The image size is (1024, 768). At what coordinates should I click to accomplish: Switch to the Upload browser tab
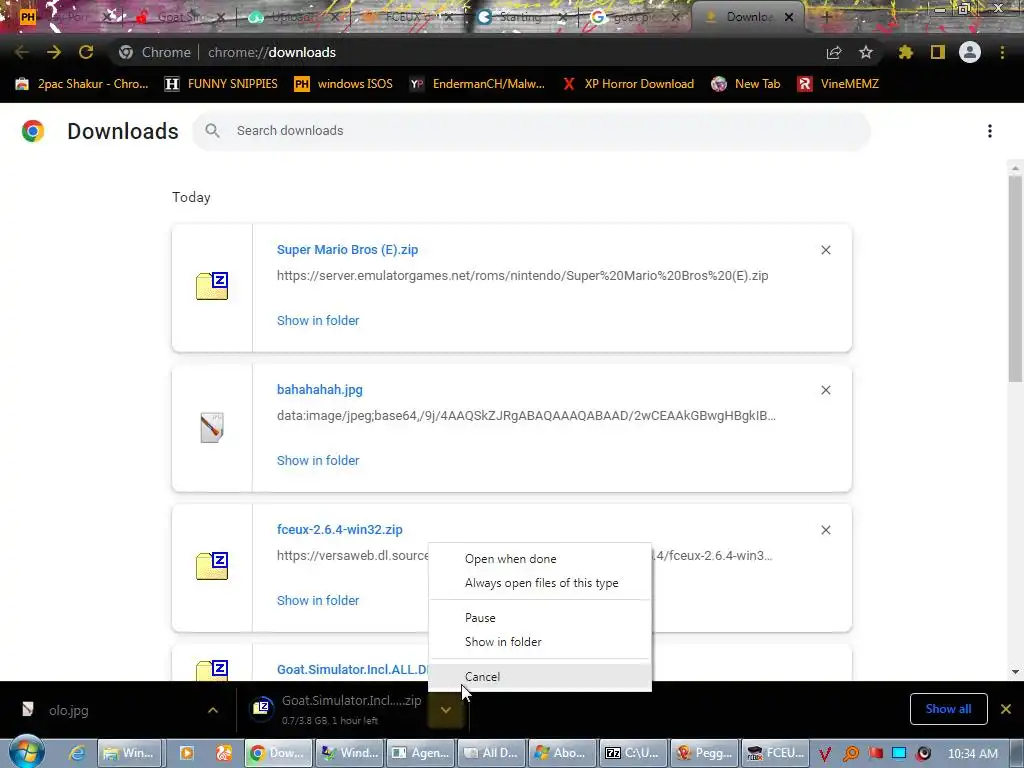click(294, 17)
